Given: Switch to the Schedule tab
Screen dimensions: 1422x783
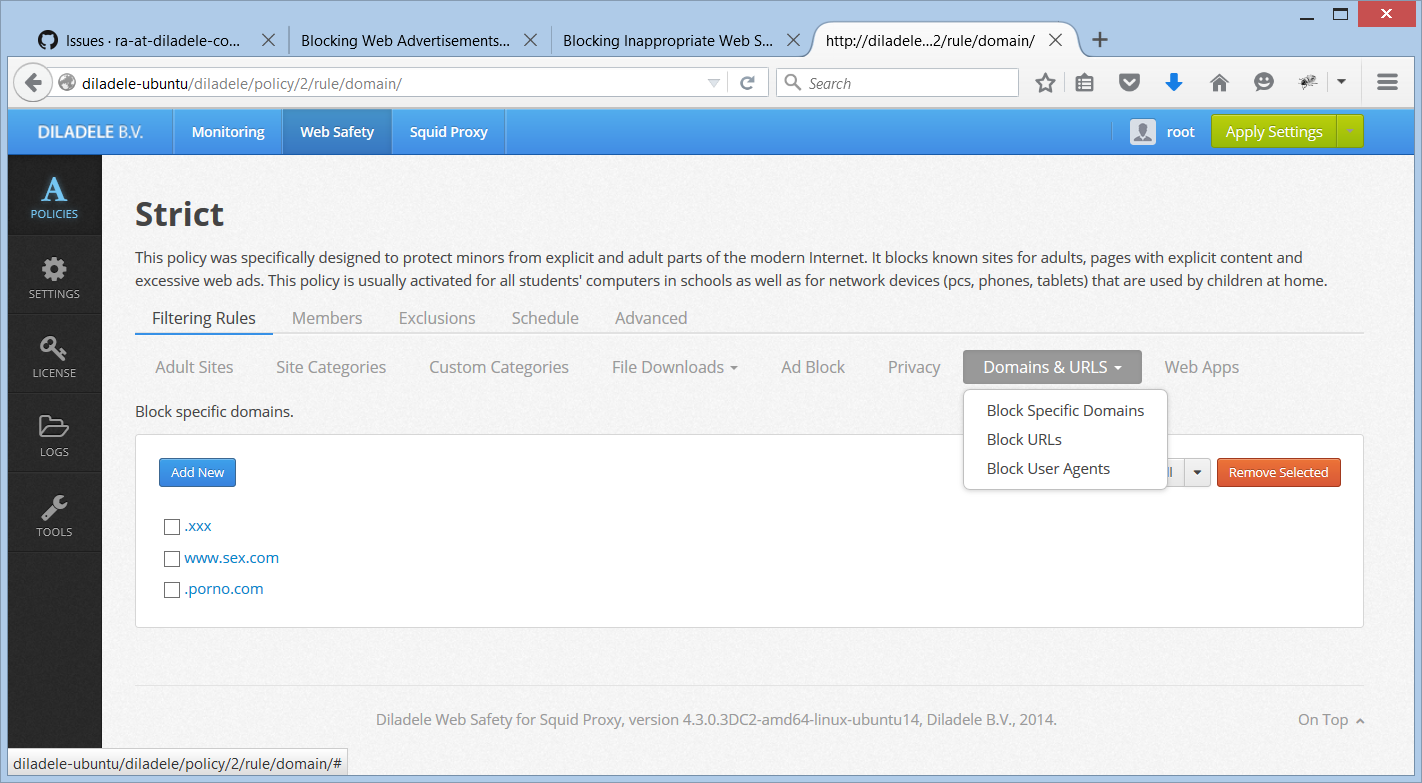Looking at the screenshot, I should pos(545,318).
